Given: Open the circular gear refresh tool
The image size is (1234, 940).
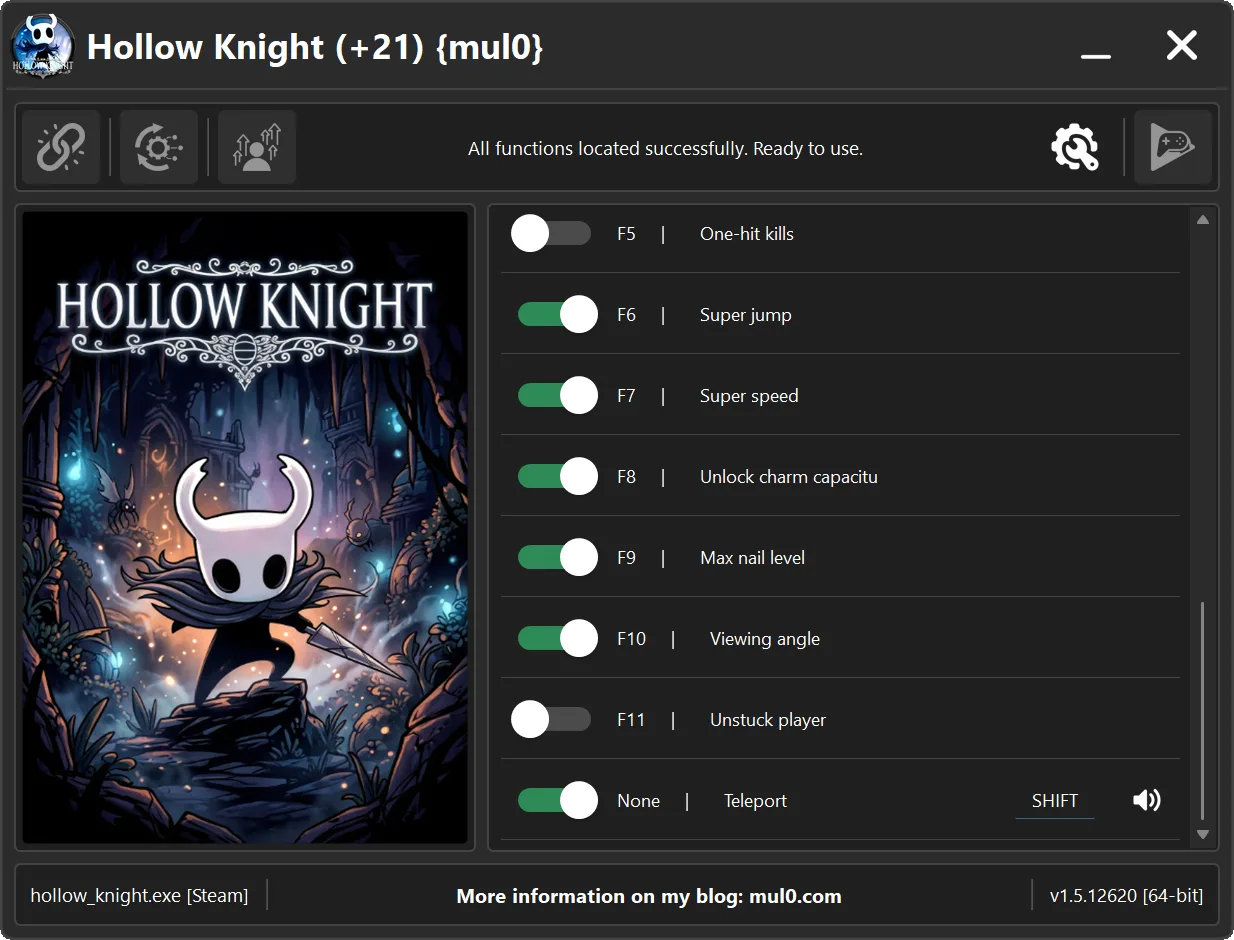Looking at the screenshot, I should [x=159, y=148].
